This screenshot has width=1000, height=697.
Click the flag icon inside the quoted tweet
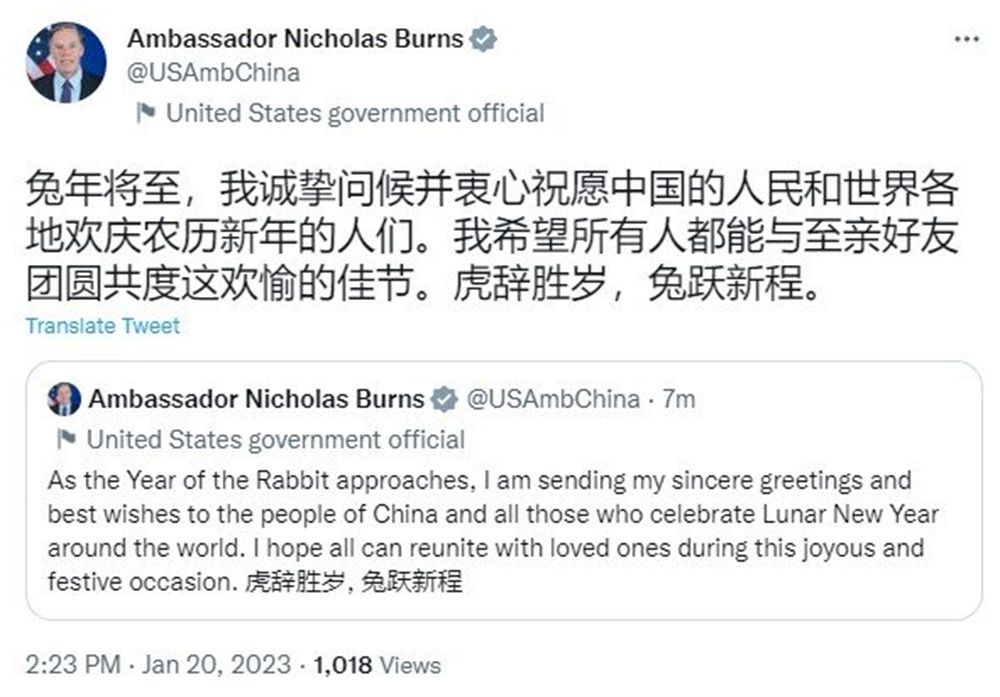[x=67, y=439]
